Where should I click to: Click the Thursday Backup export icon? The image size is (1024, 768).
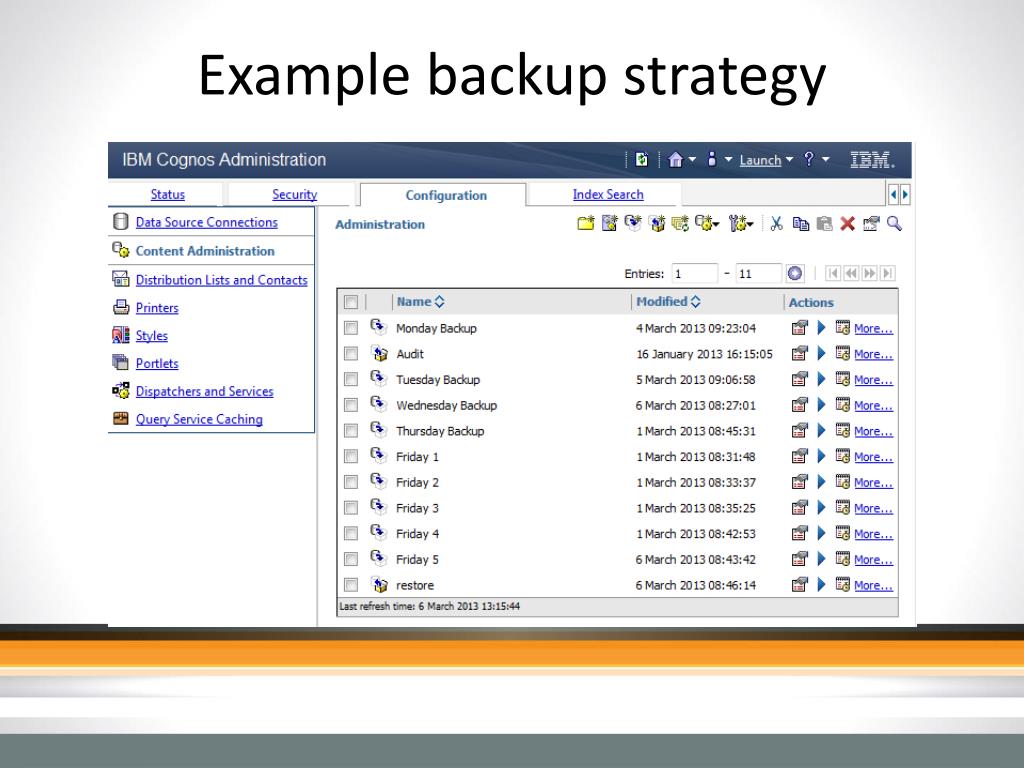[378, 430]
